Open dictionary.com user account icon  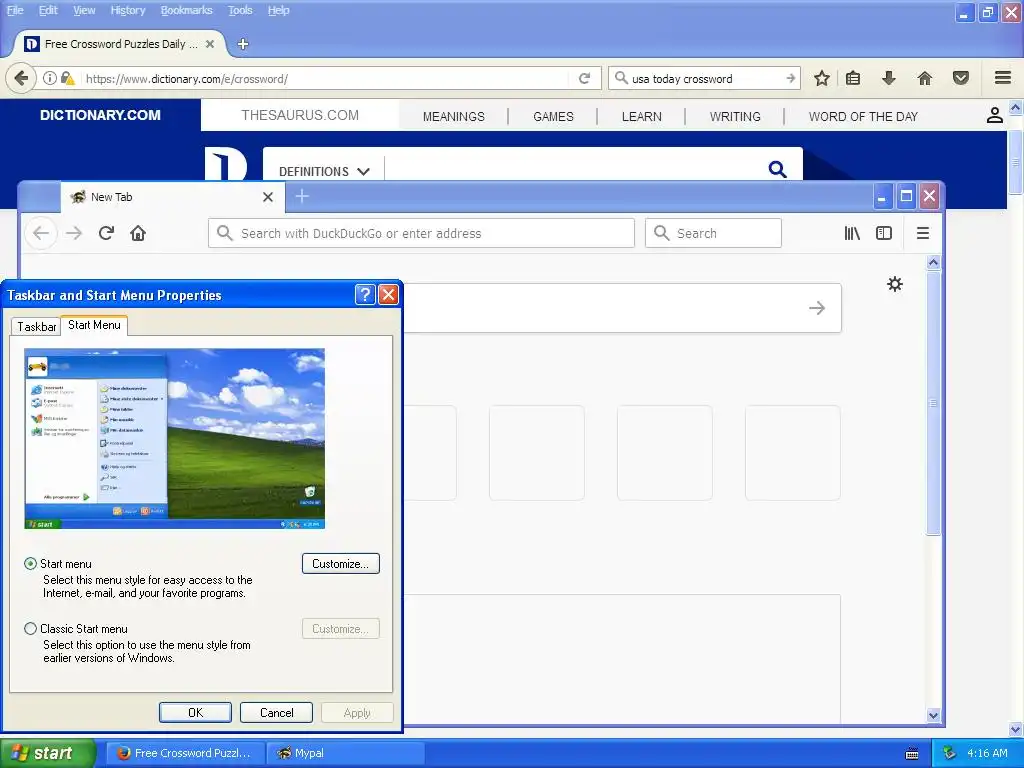coord(994,116)
